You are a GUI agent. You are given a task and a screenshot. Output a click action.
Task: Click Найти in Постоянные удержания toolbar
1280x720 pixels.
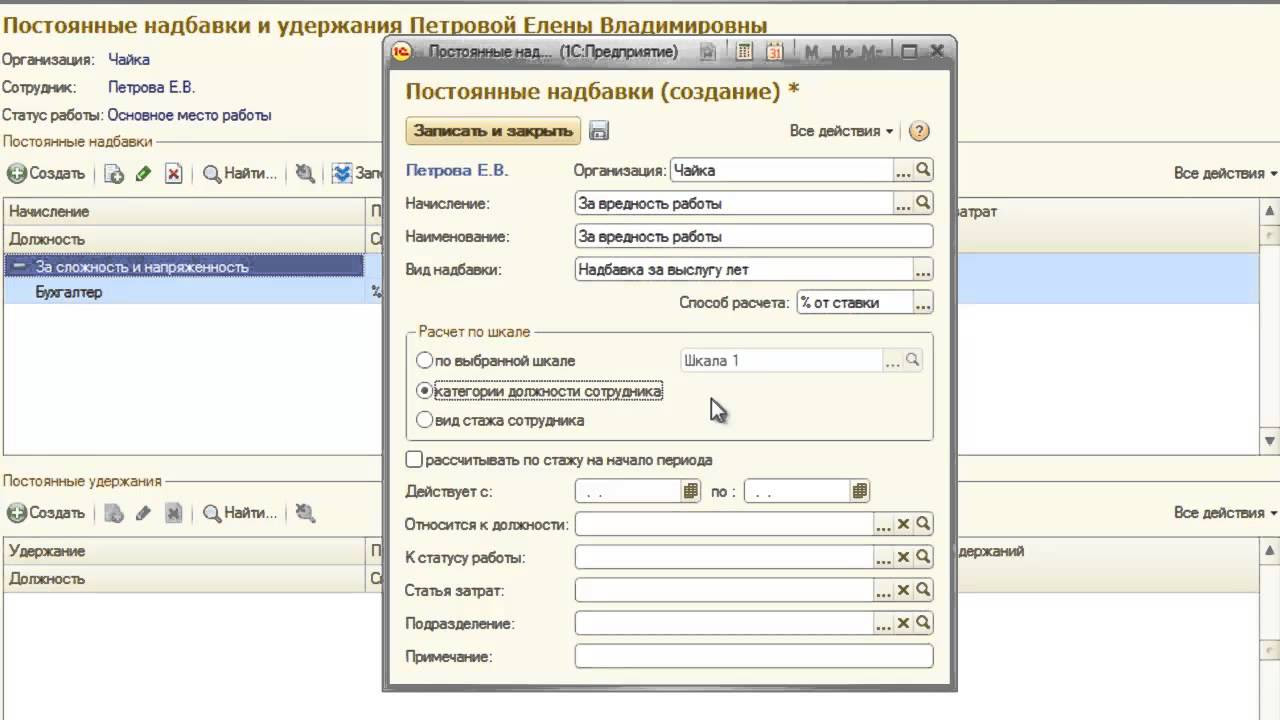tap(240, 512)
